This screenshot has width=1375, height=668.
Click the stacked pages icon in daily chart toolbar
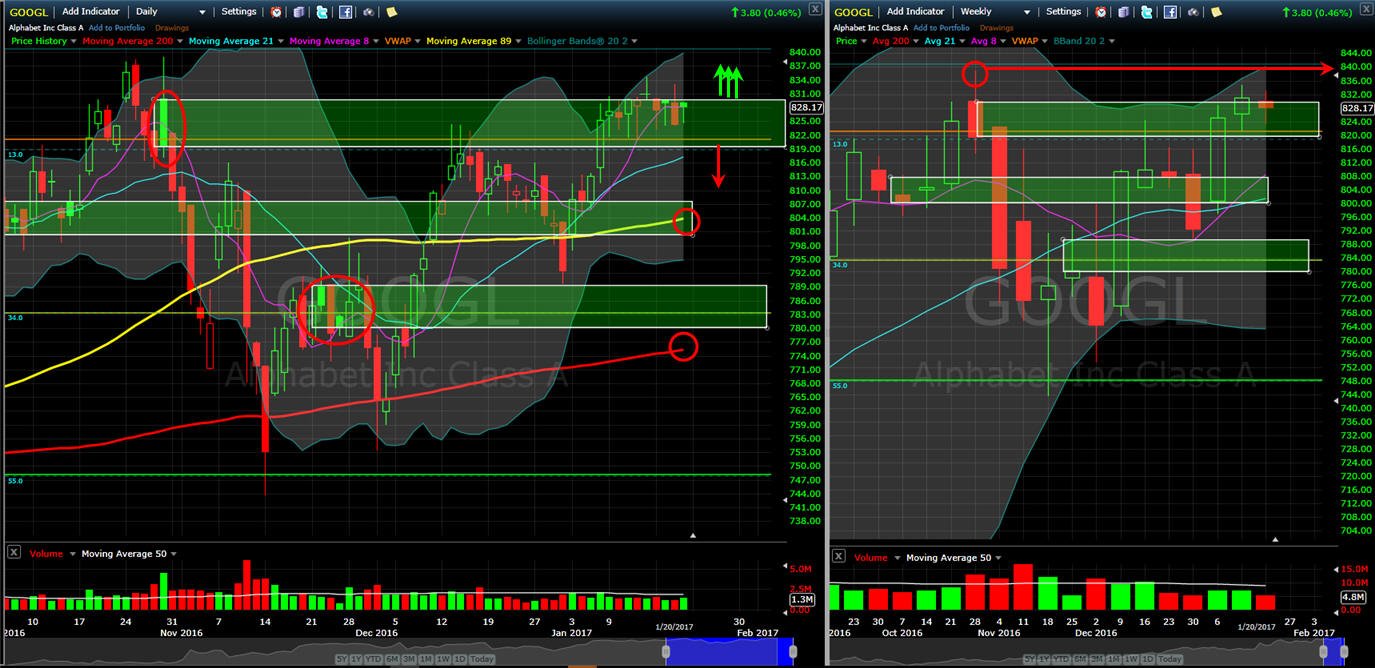[301, 12]
